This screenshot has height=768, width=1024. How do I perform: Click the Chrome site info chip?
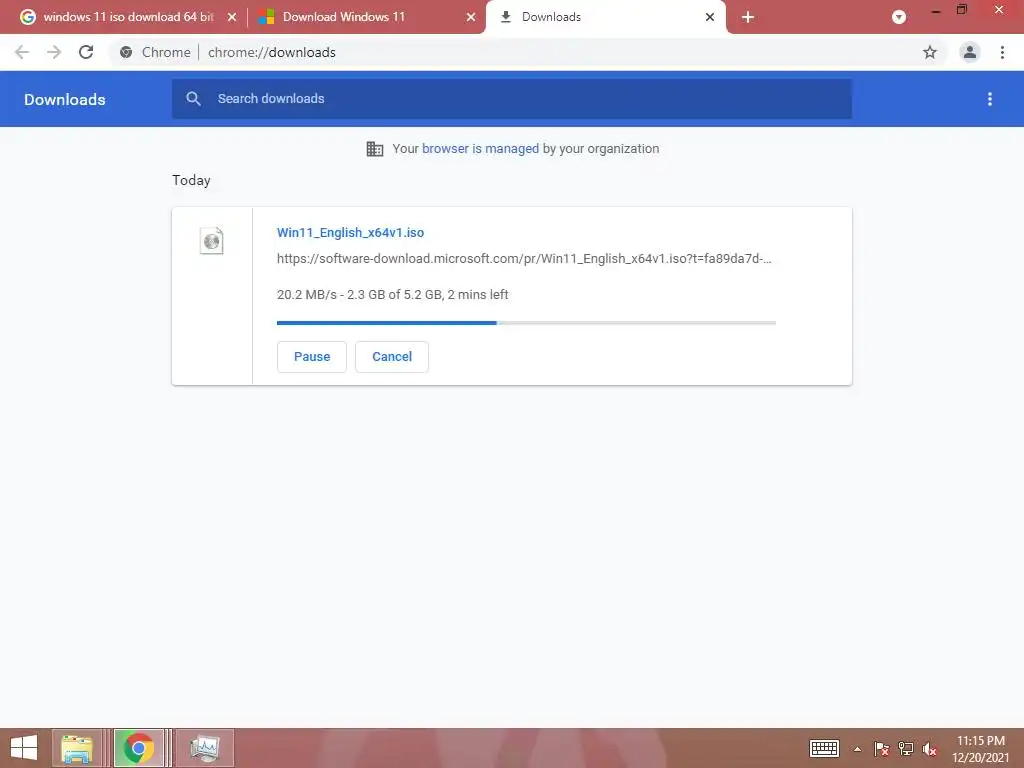(x=155, y=52)
